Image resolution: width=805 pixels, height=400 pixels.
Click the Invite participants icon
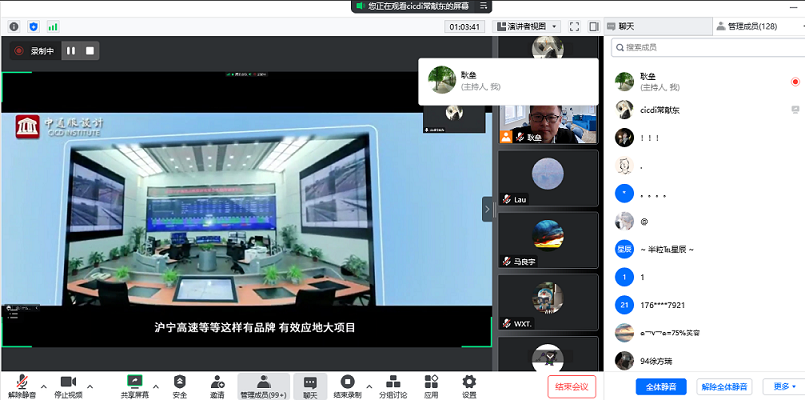[217, 383]
